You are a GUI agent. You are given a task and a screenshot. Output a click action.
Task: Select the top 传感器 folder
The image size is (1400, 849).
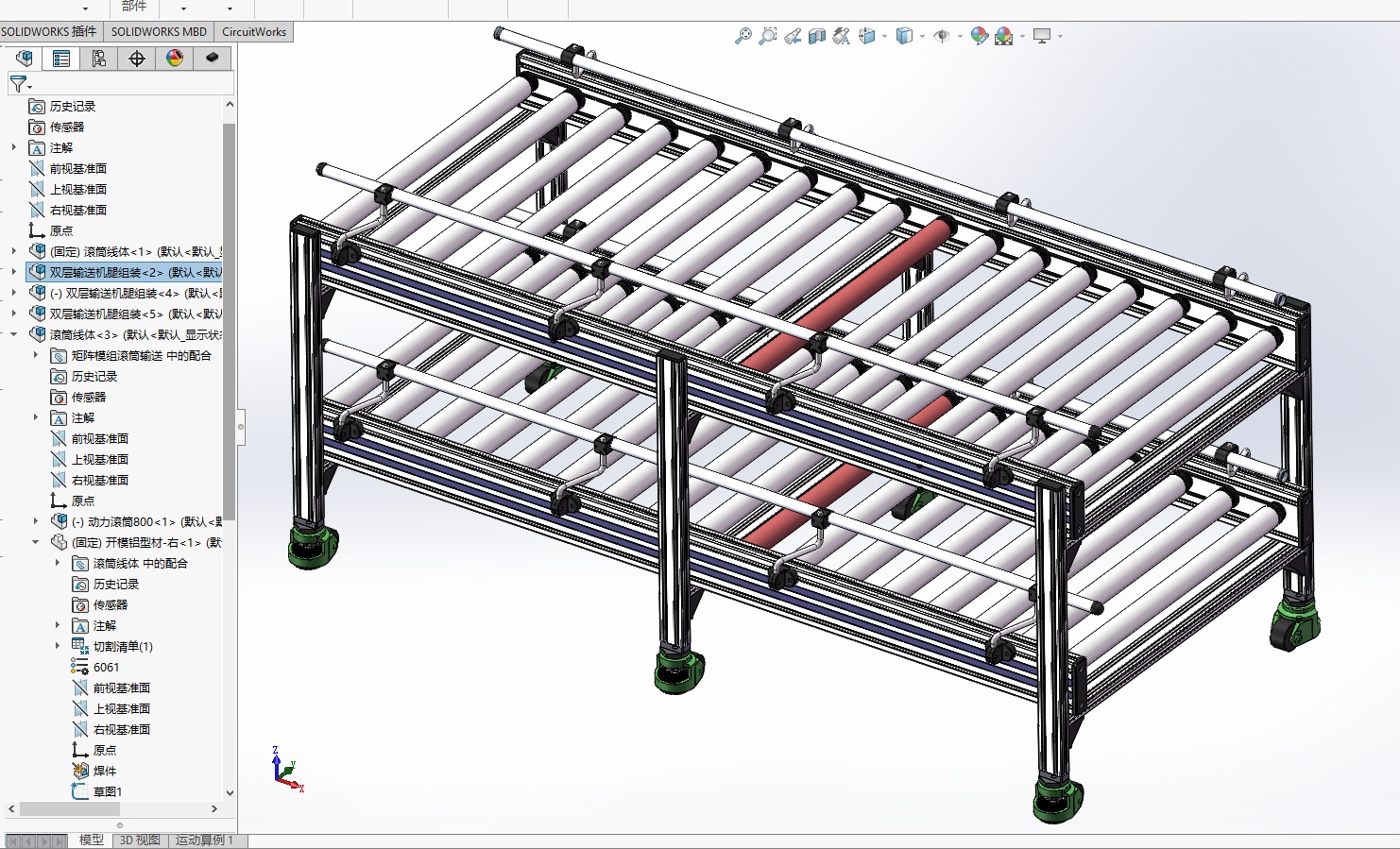[57, 127]
